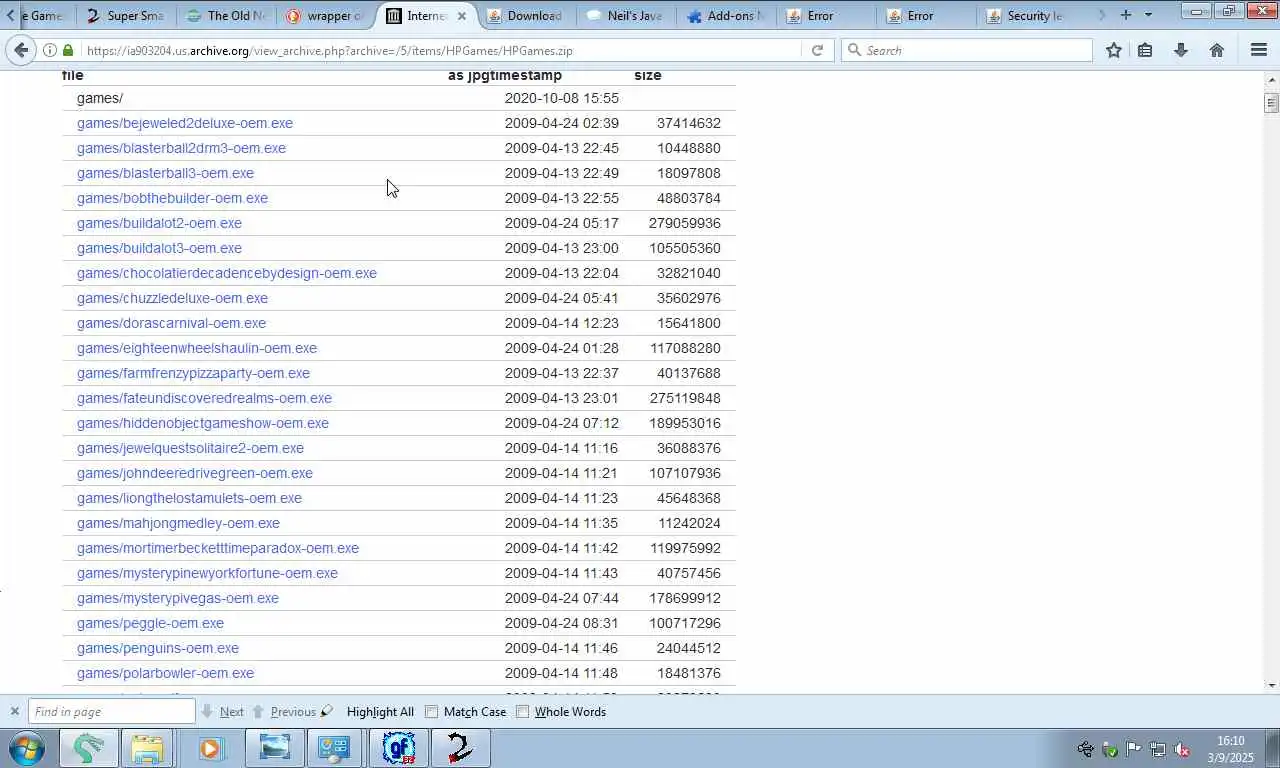Close the find bar
Viewport: 1280px width, 768px height.
[14, 712]
